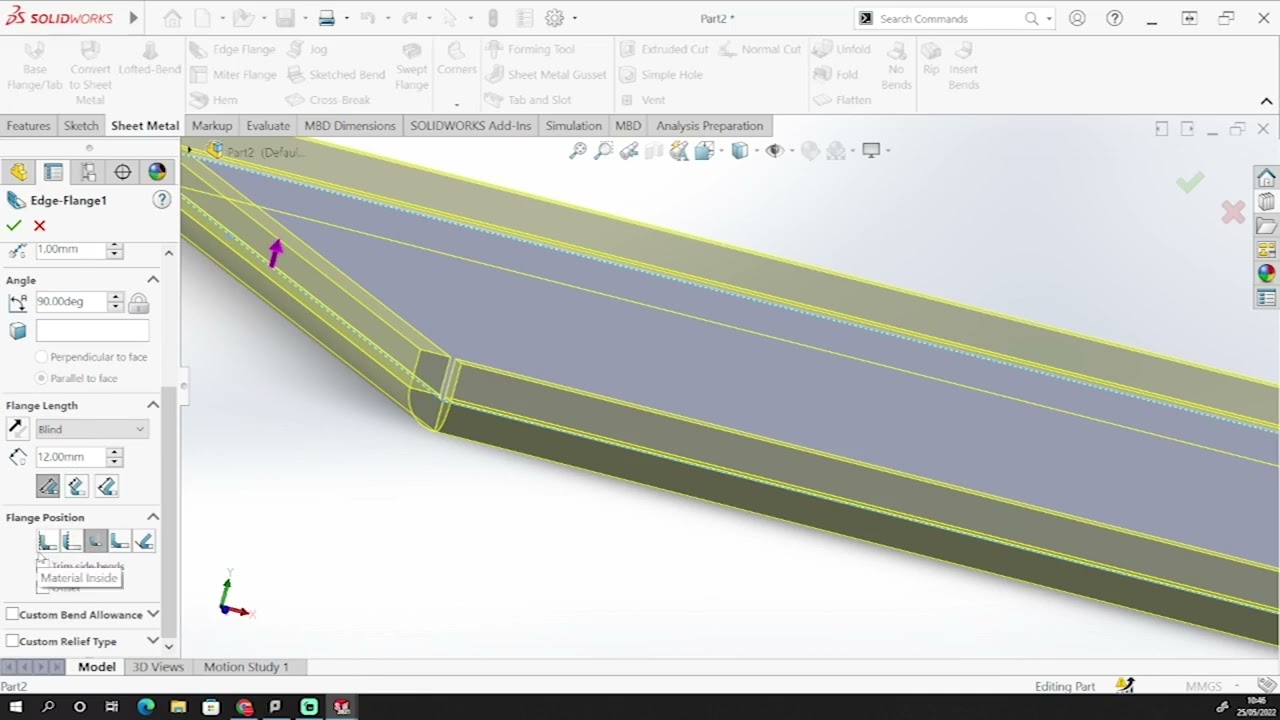Viewport: 1280px width, 720px height.
Task: Switch to the 3D Views bottom tab
Action: pos(158,667)
